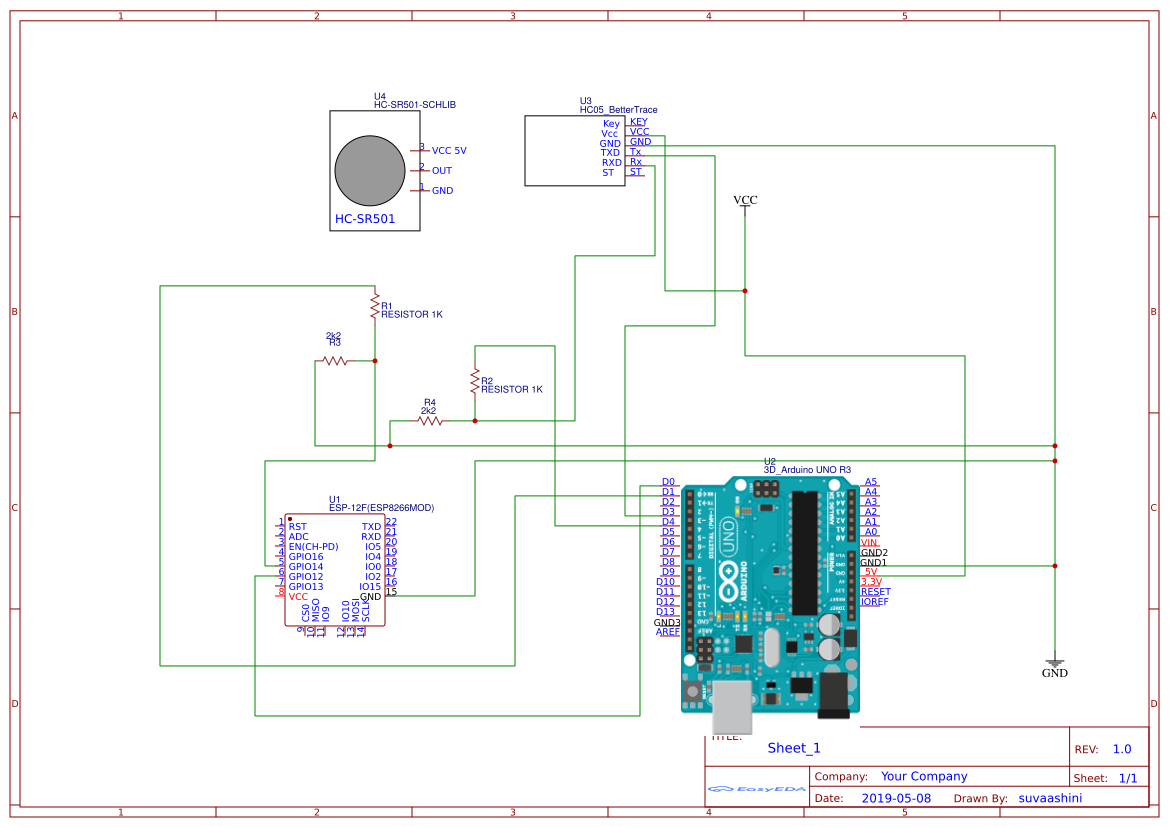Click the VCC power symbol near the Arduino

[x=745, y=200]
